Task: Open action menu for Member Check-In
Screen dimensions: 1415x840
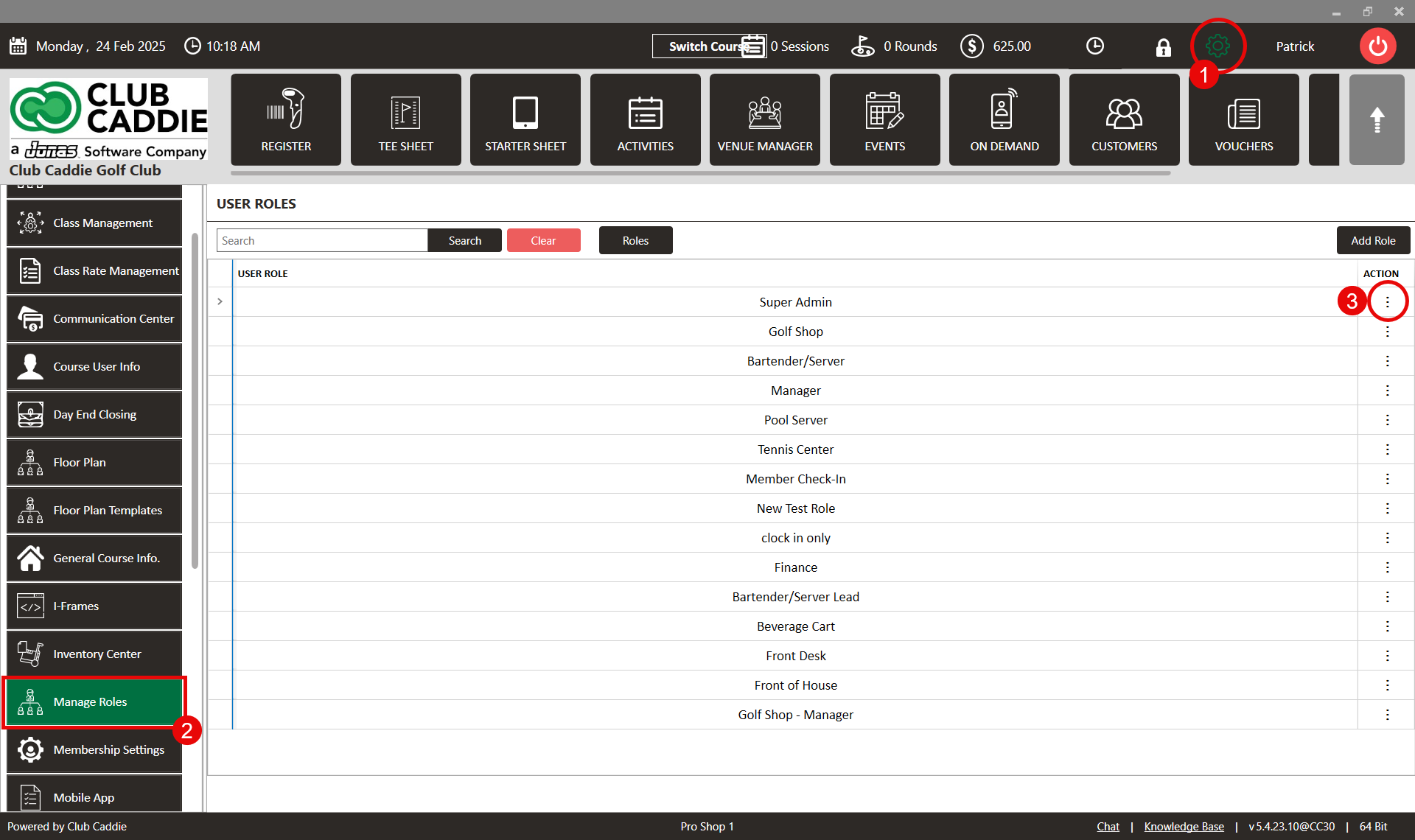Action: [x=1387, y=479]
